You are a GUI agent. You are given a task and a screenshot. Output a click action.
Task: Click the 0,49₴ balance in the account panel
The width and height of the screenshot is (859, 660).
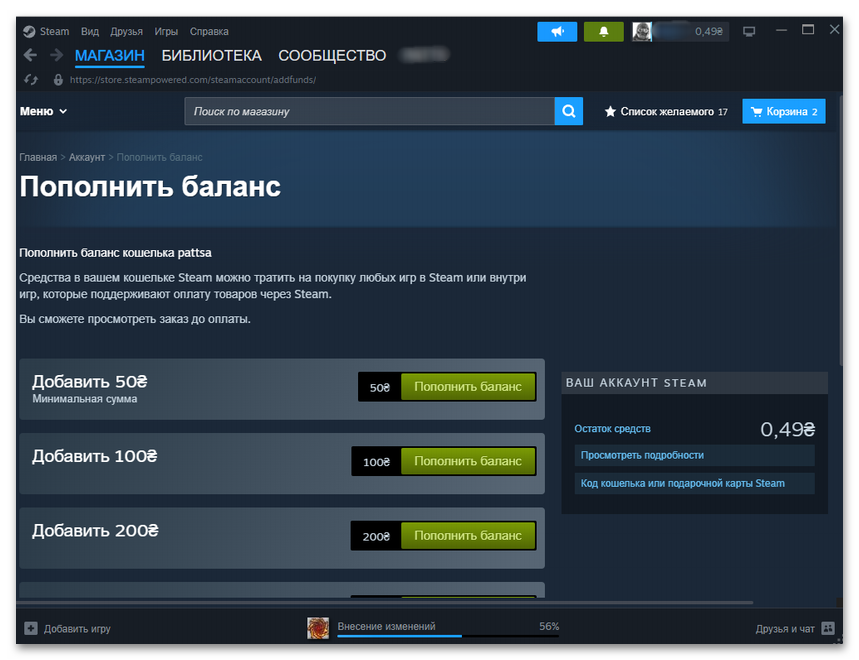(x=787, y=429)
